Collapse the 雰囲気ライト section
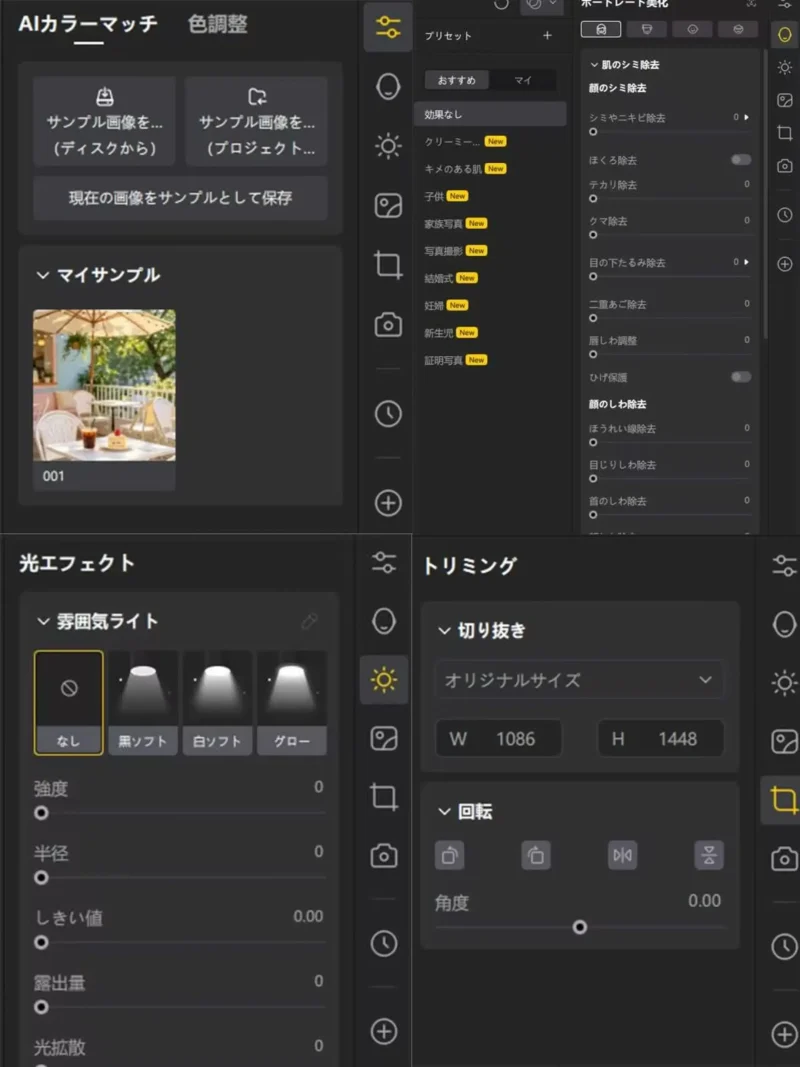800x1067 pixels. (x=44, y=621)
